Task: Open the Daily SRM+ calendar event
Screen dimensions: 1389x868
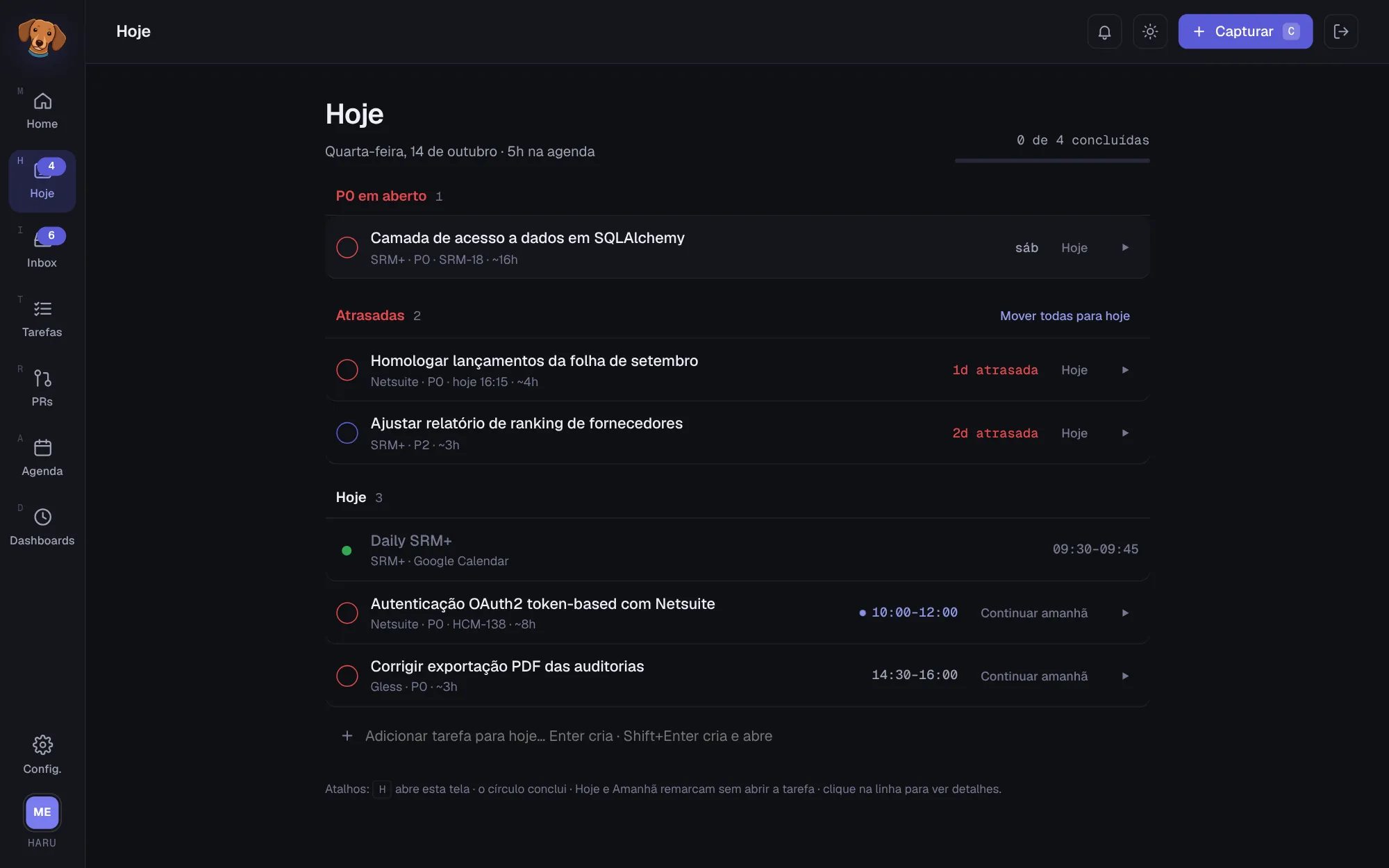Action: [x=738, y=550]
